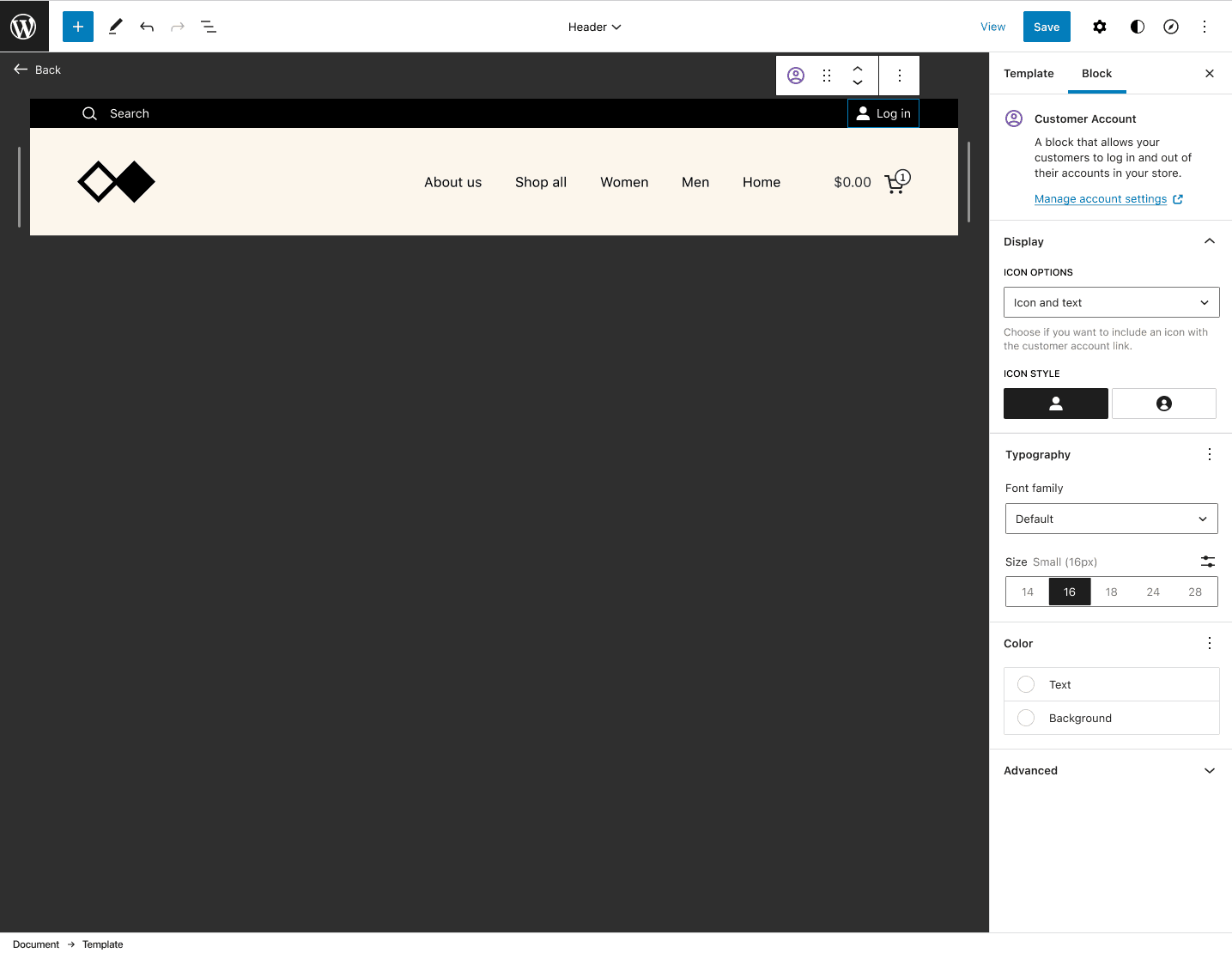Screen dimensions: 1232x953
Task: Open the Header template dropdown title
Action: 594,27
